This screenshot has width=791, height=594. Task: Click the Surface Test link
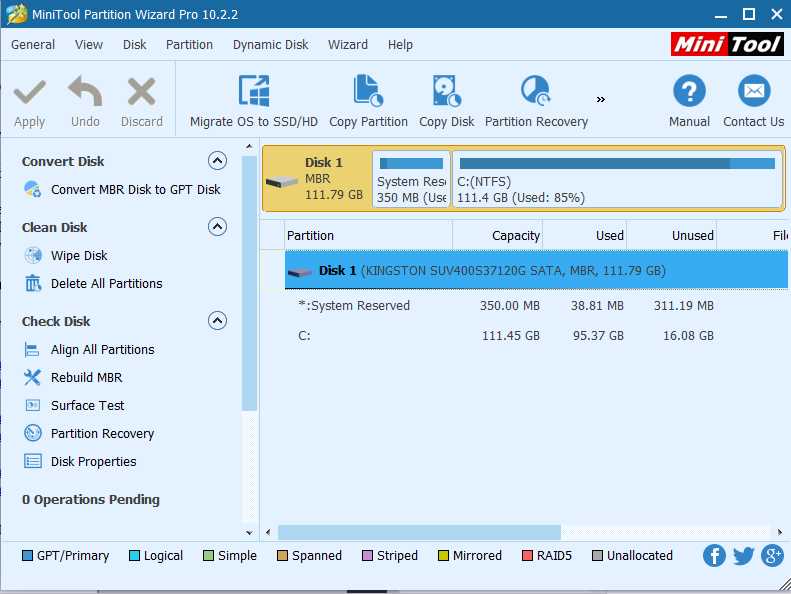87,405
